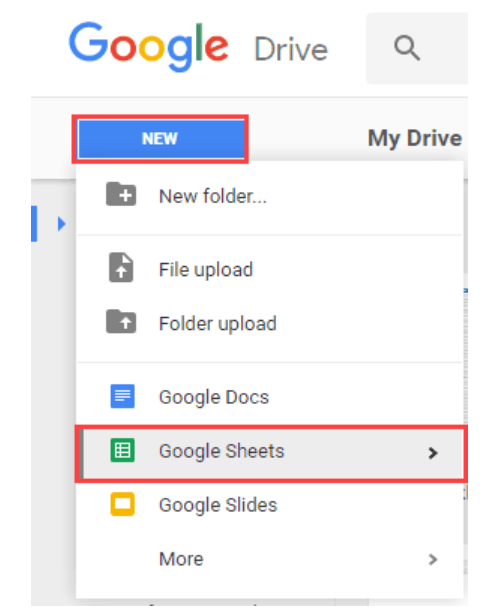Click the New folder plus icon

pos(121,194)
